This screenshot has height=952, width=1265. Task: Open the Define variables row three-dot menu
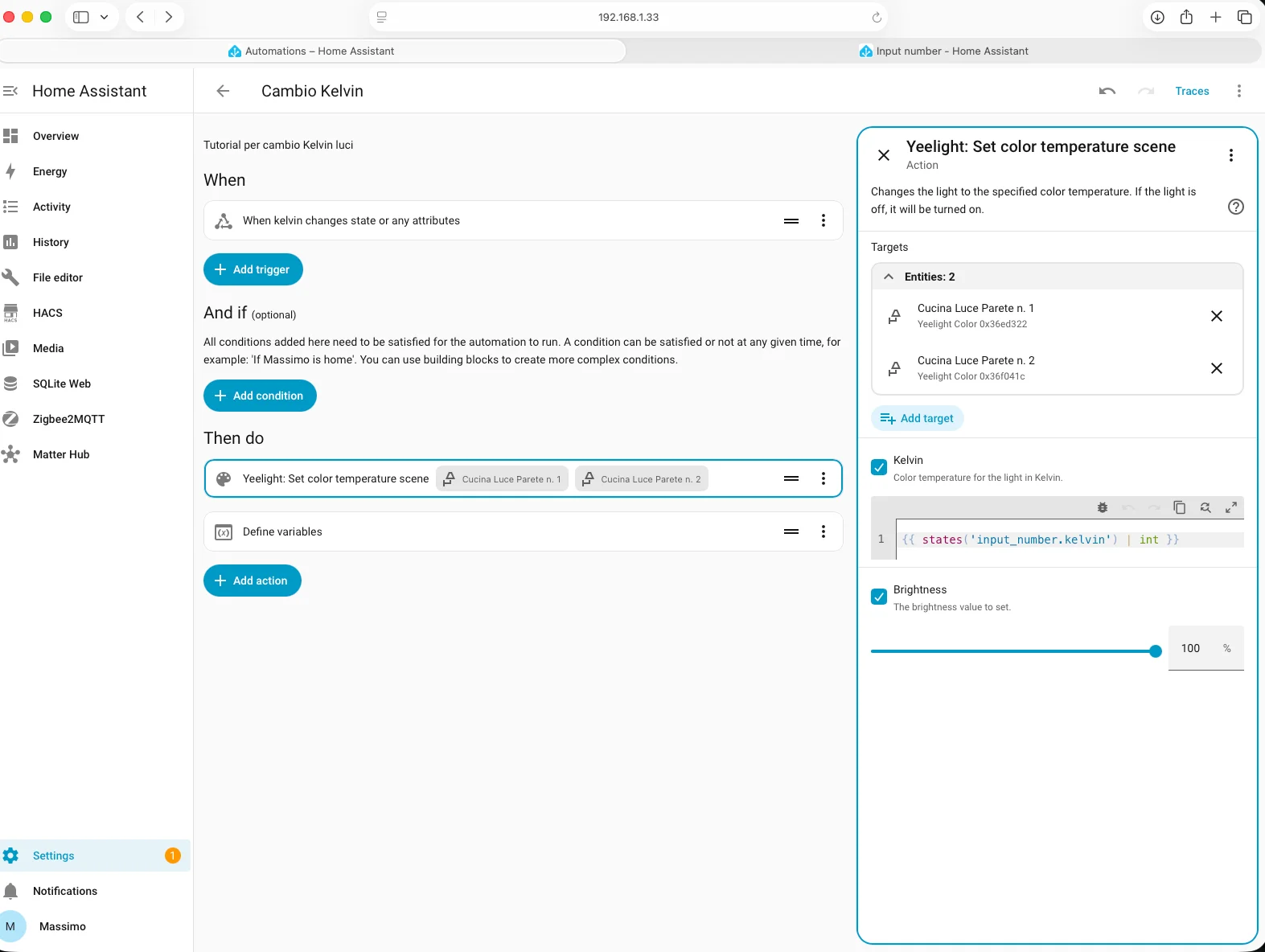tap(823, 531)
